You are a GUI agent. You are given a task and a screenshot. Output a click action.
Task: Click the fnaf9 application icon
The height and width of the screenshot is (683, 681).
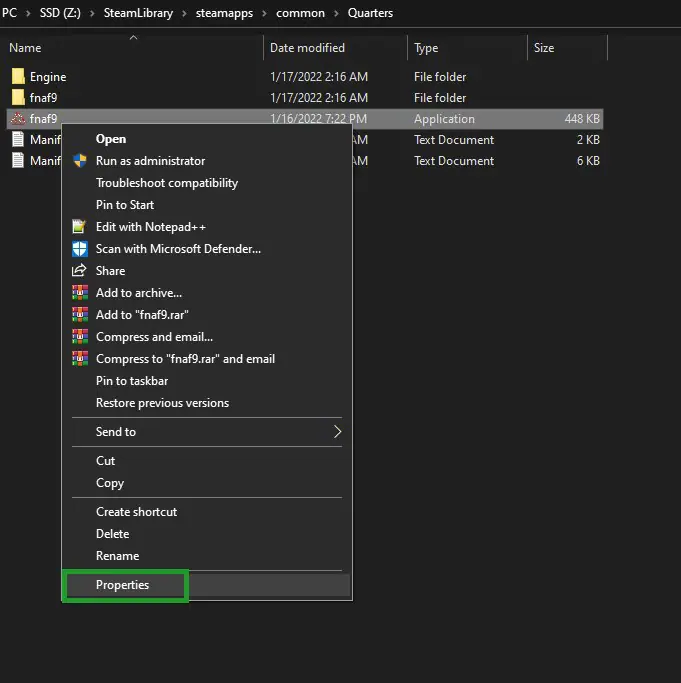tap(18, 118)
